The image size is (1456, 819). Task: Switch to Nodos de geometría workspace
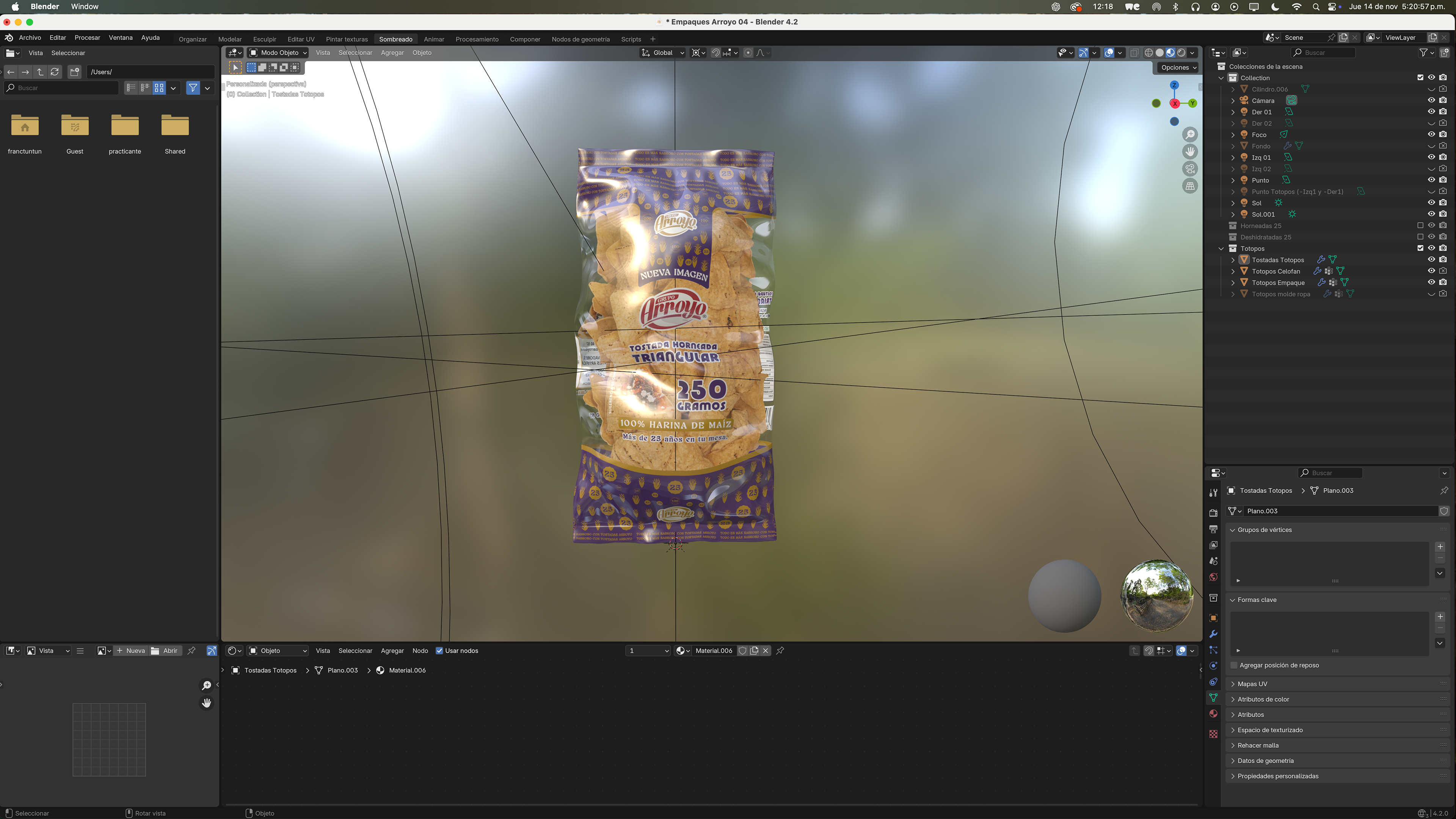[581, 39]
